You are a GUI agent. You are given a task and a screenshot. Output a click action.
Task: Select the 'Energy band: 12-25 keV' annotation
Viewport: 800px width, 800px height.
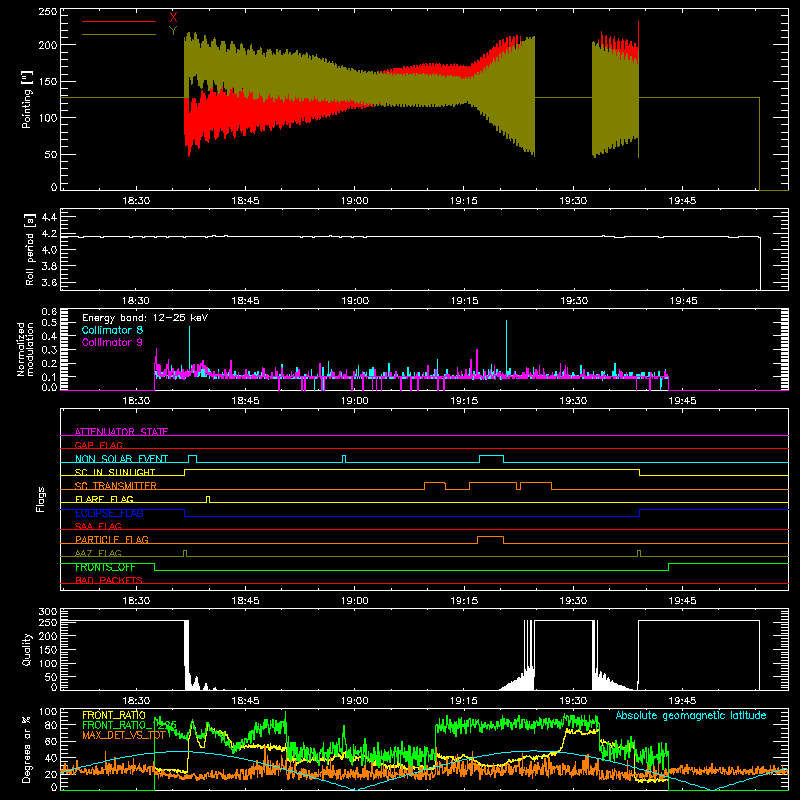(145, 318)
